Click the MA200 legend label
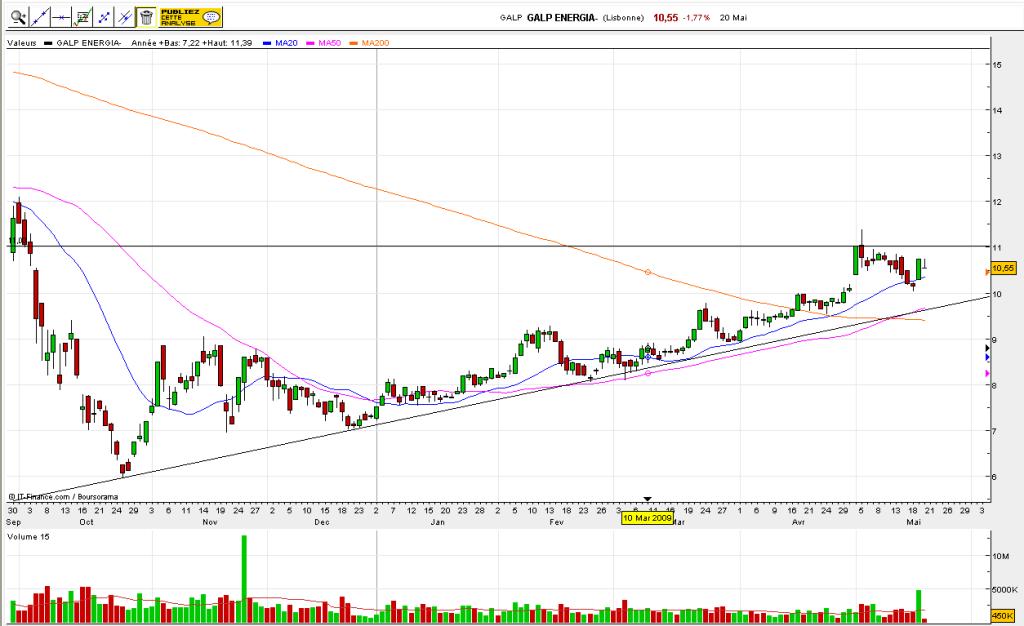The height and width of the screenshot is (626, 1024). tap(375, 43)
